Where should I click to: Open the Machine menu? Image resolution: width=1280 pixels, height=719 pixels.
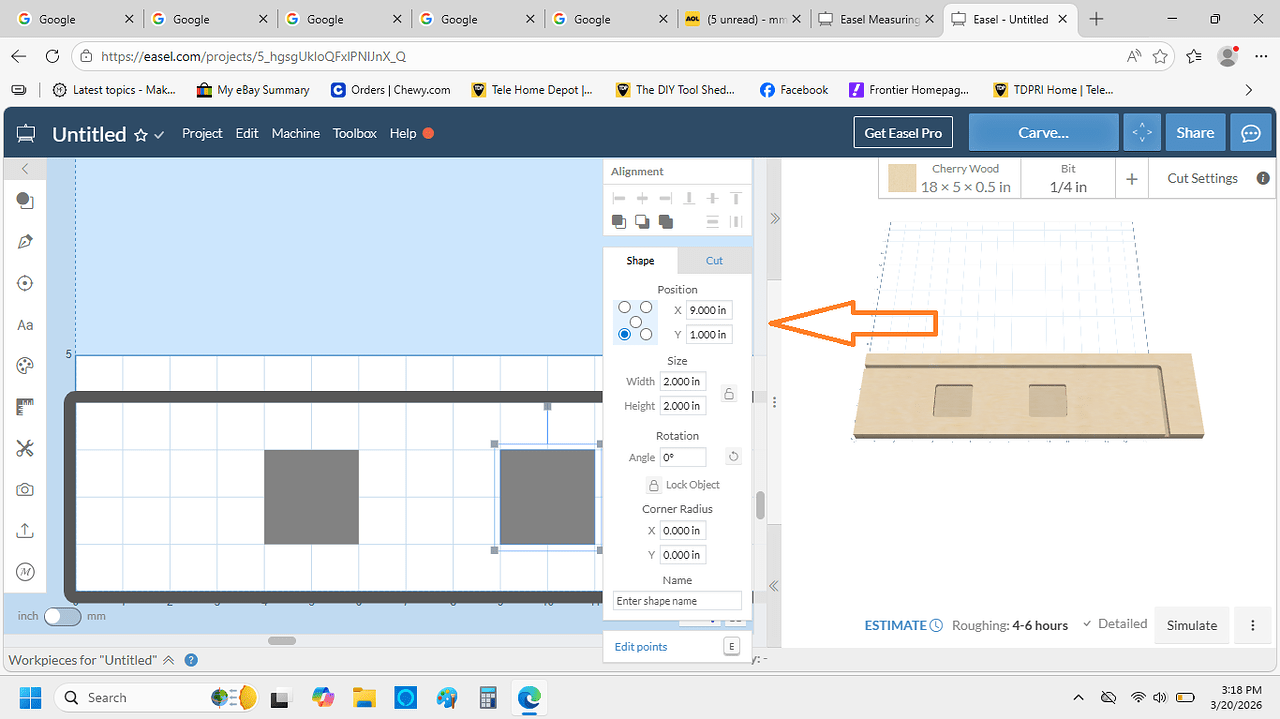tap(296, 133)
